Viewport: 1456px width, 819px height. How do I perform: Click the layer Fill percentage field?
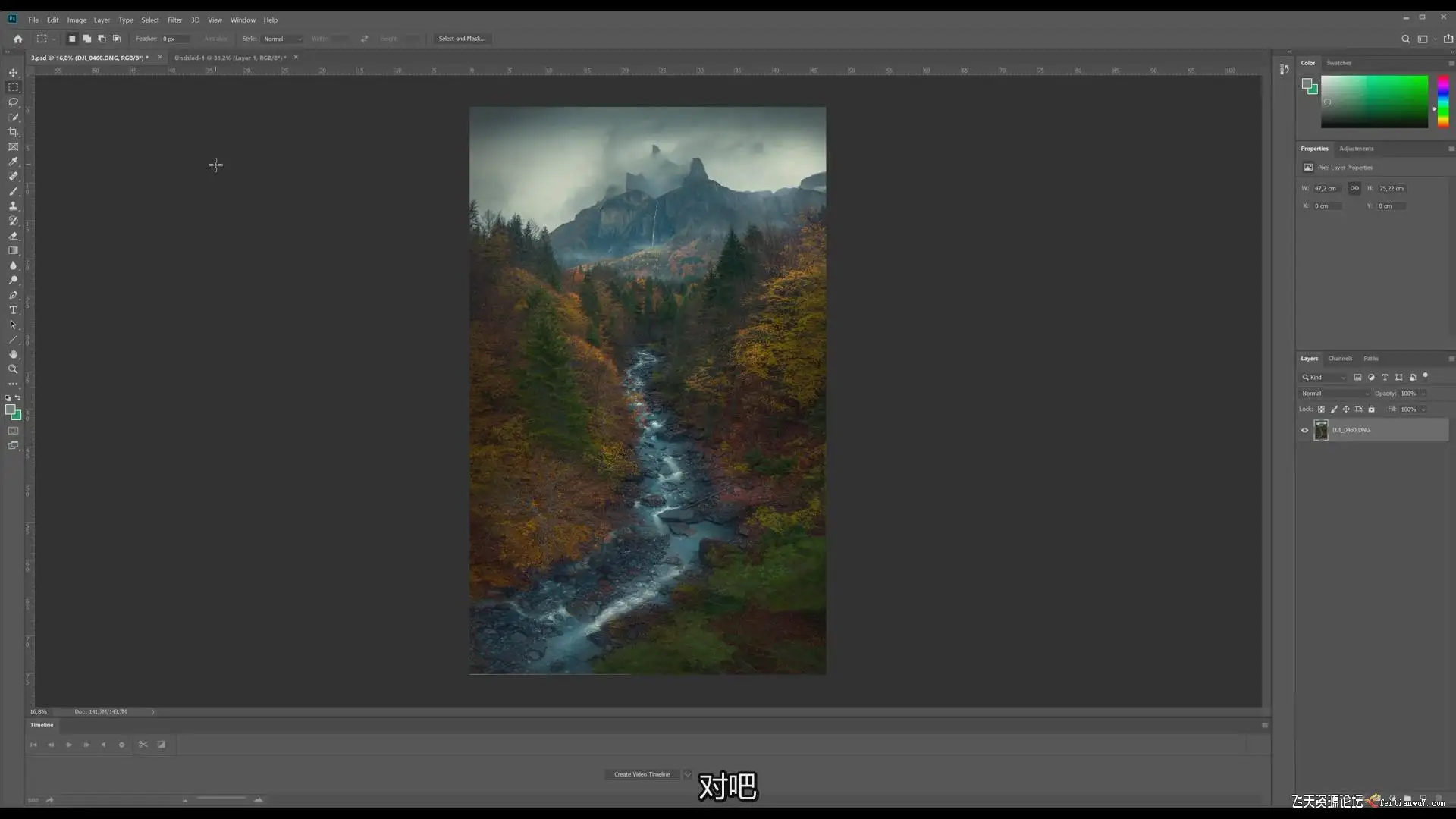[1408, 409]
